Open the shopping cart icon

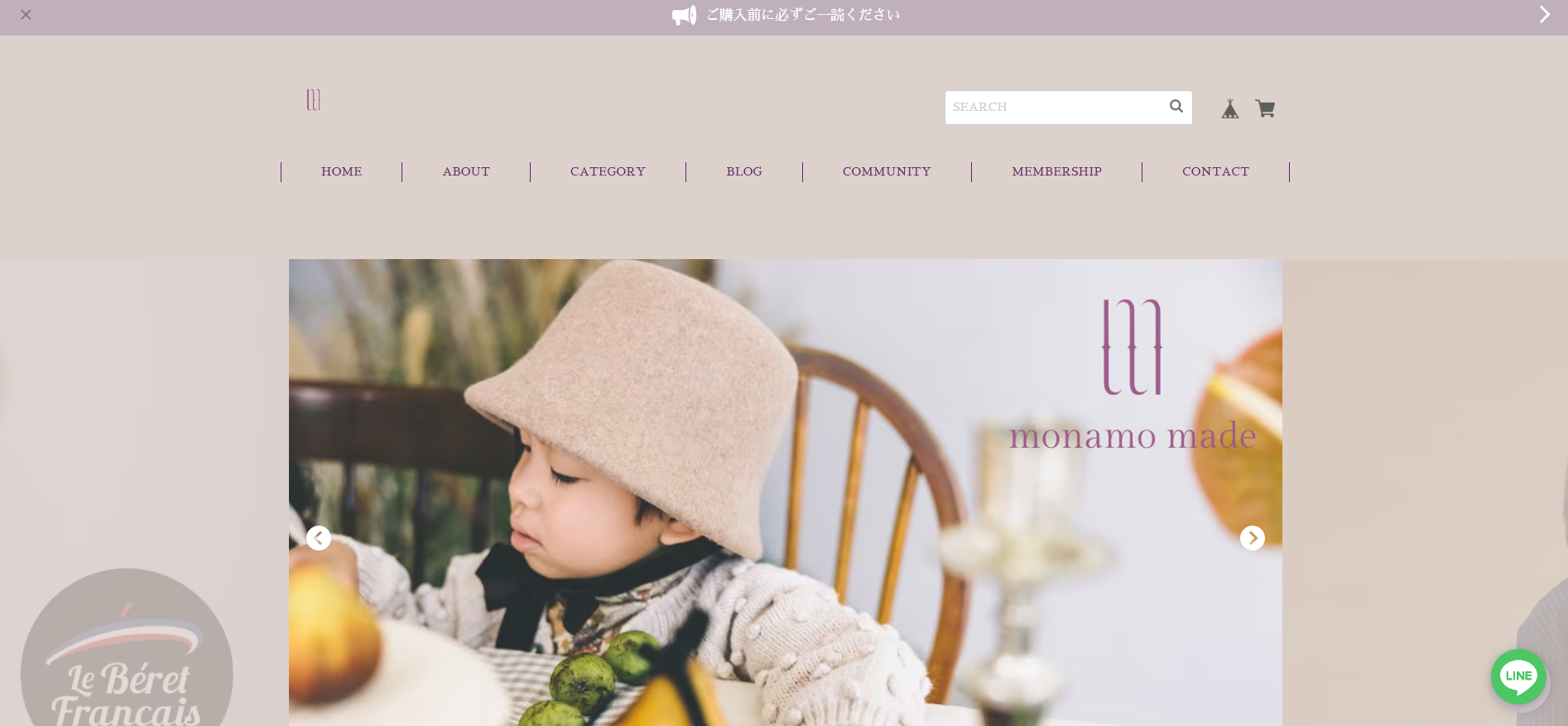(x=1265, y=108)
